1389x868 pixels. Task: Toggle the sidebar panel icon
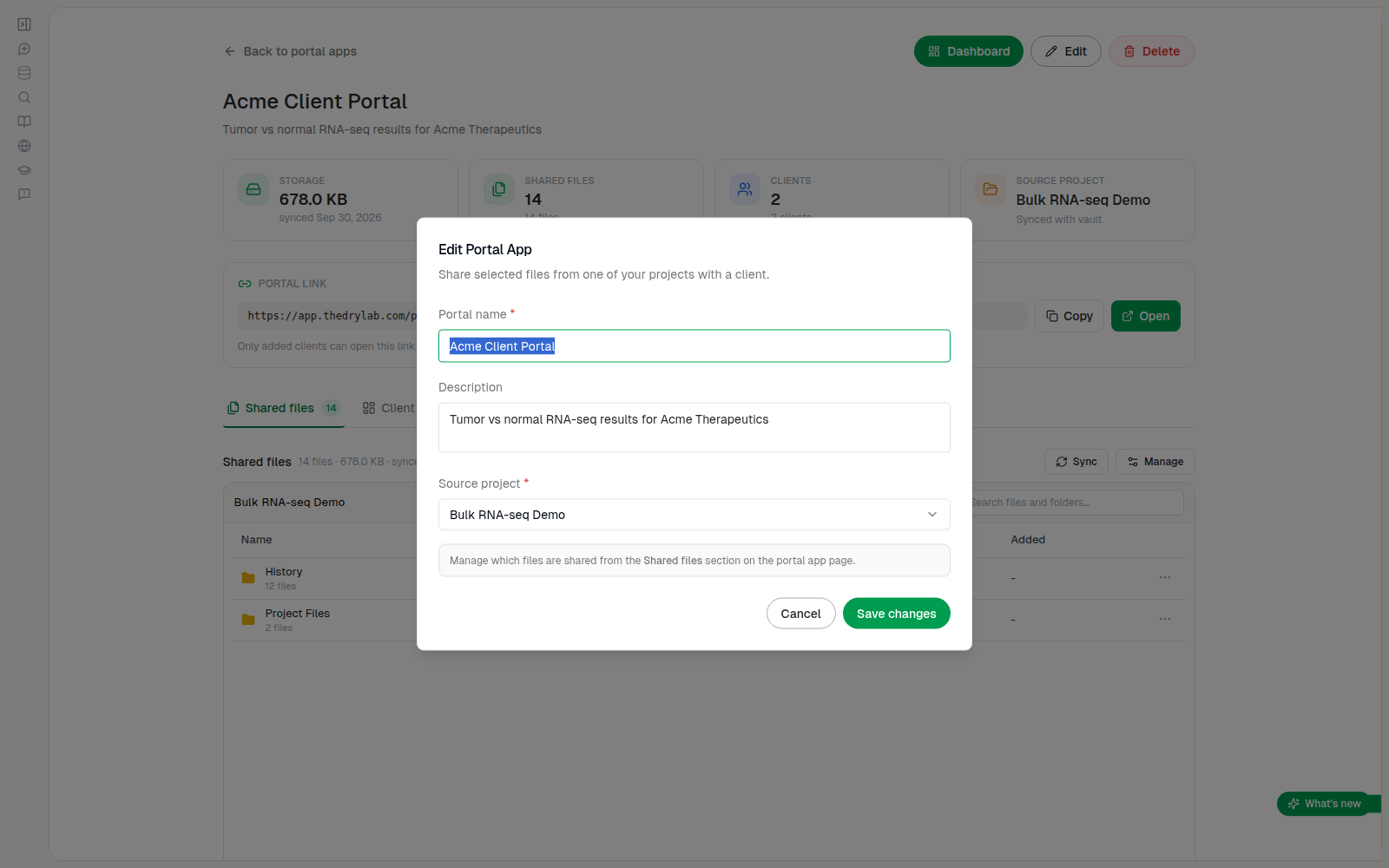click(24, 24)
